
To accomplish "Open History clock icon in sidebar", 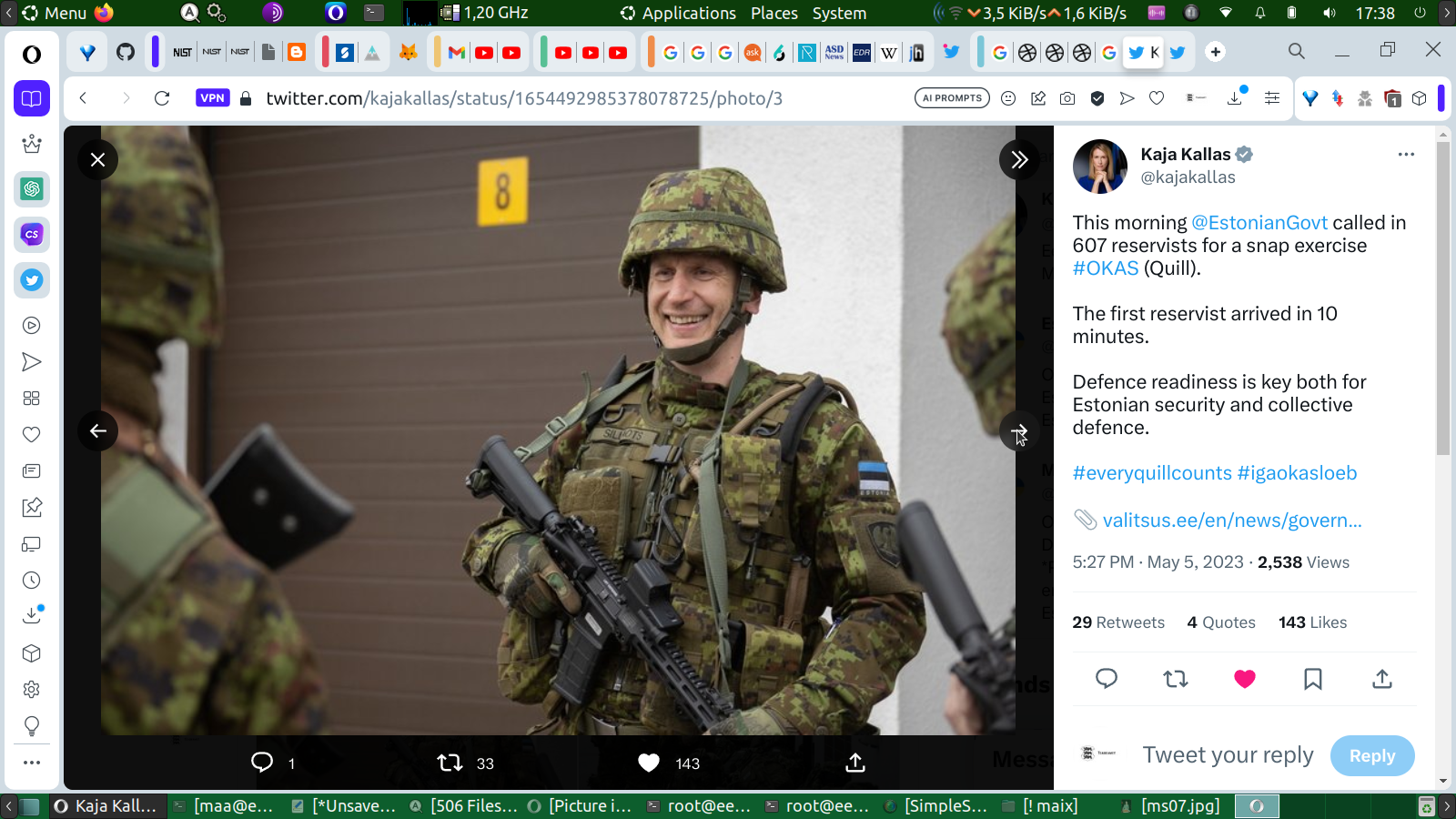I will click(32, 581).
